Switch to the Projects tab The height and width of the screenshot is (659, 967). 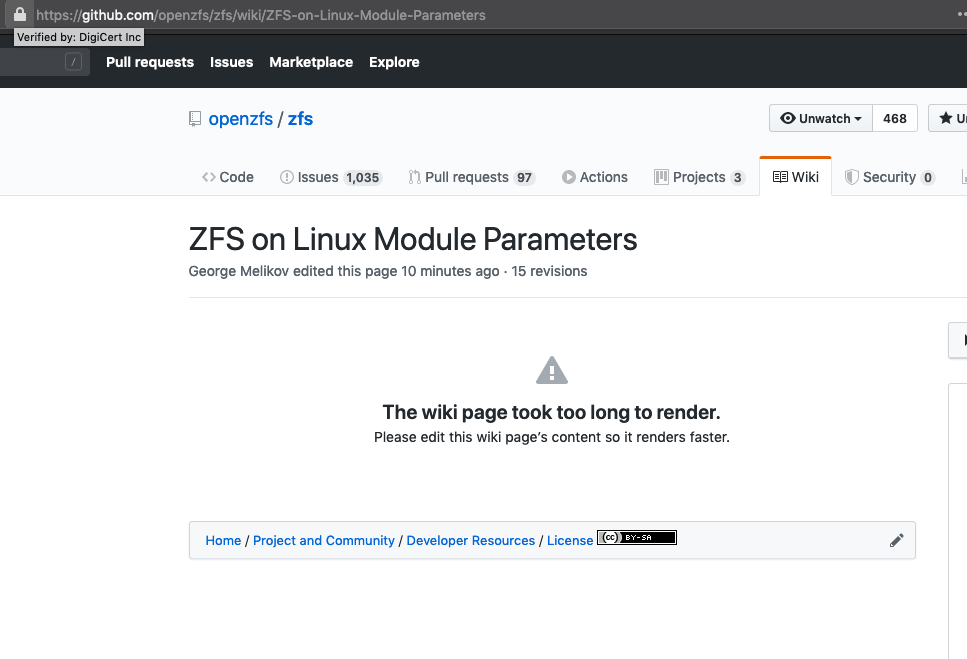click(700, 178)
